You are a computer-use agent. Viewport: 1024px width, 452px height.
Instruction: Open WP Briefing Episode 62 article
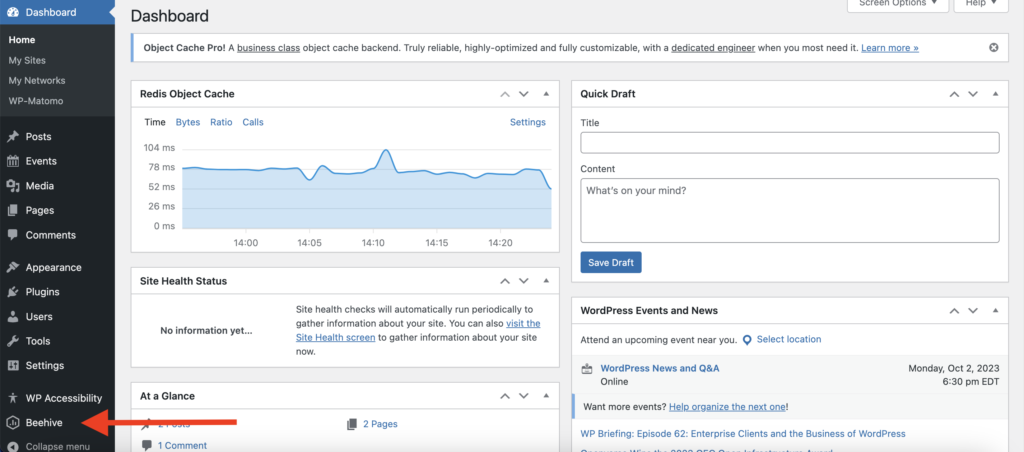743,434
